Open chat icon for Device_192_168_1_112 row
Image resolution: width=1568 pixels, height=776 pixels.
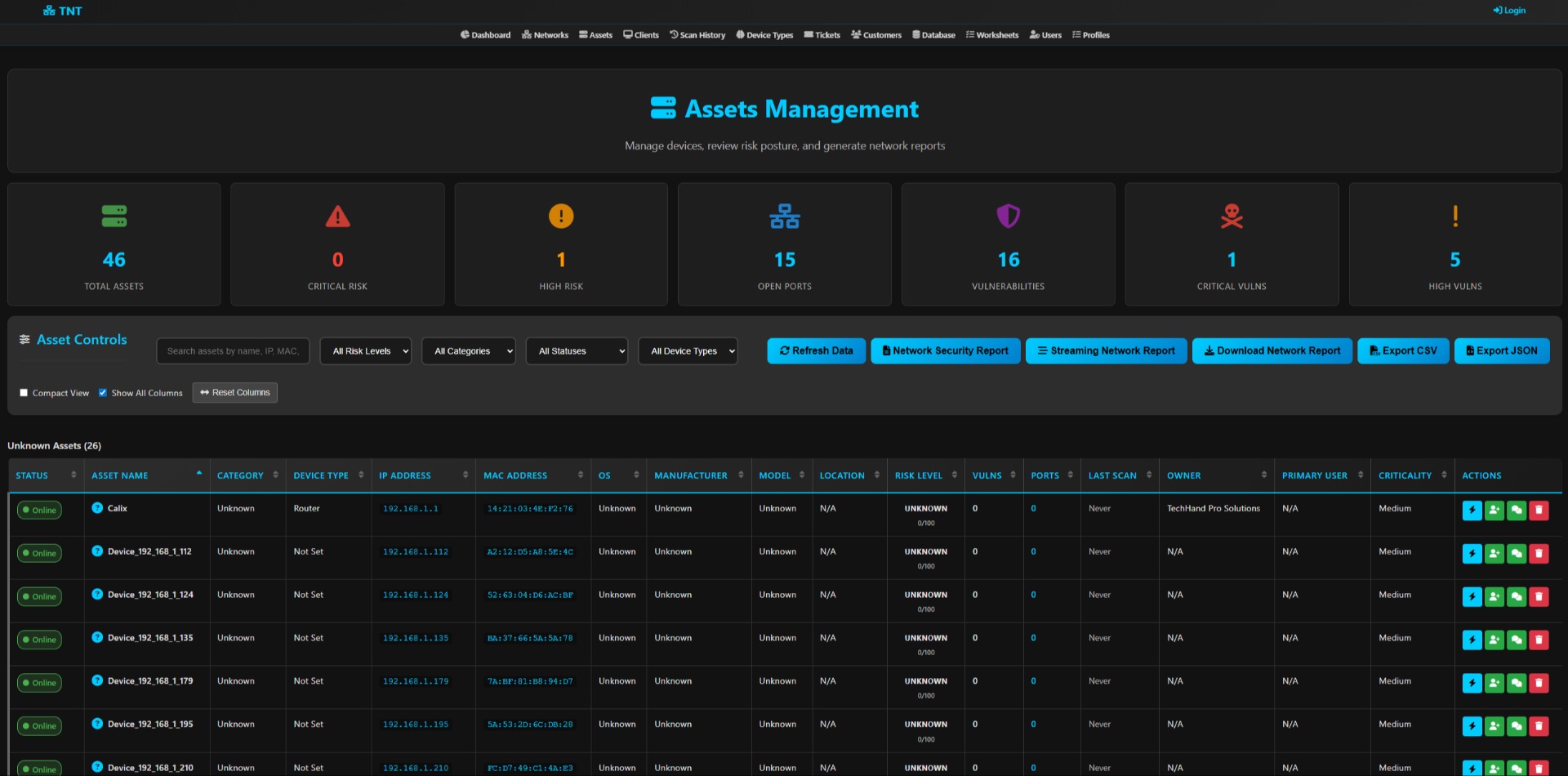pyautogui.click(x=1517, y=553)
